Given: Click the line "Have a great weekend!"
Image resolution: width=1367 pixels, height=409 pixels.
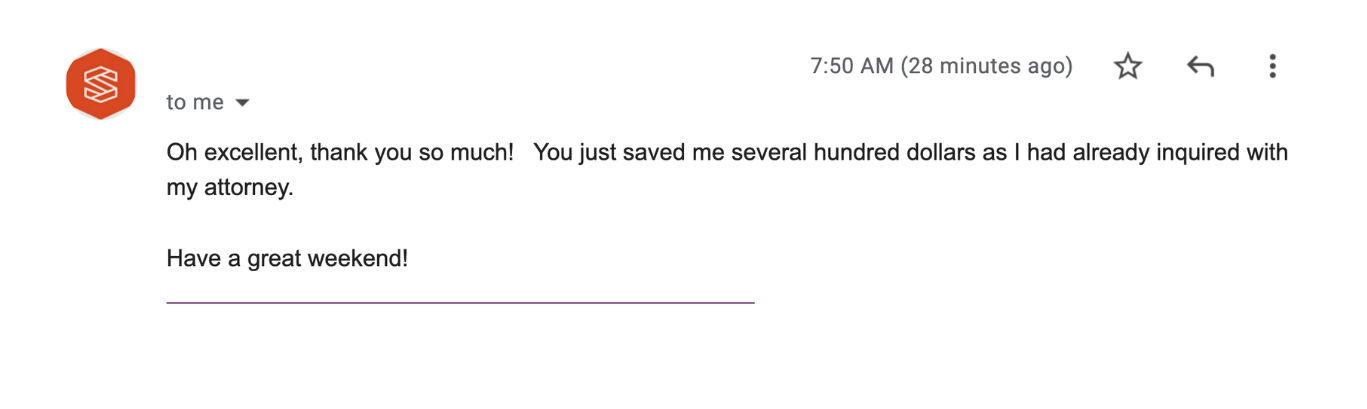Looking at the screenshot, I should coord(287,258).
